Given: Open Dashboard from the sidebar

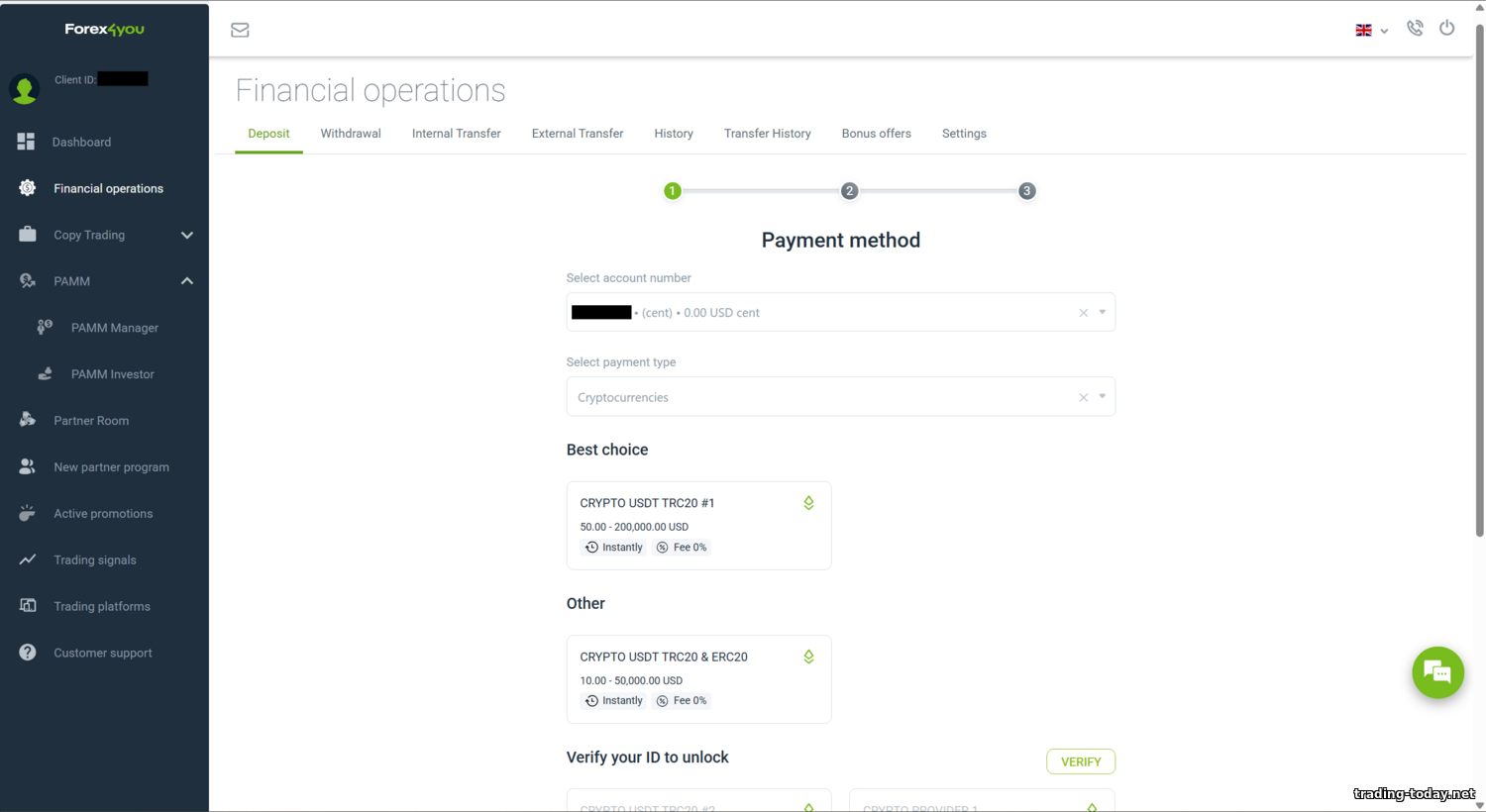Looking at the screenshot, I should [81, 142].
